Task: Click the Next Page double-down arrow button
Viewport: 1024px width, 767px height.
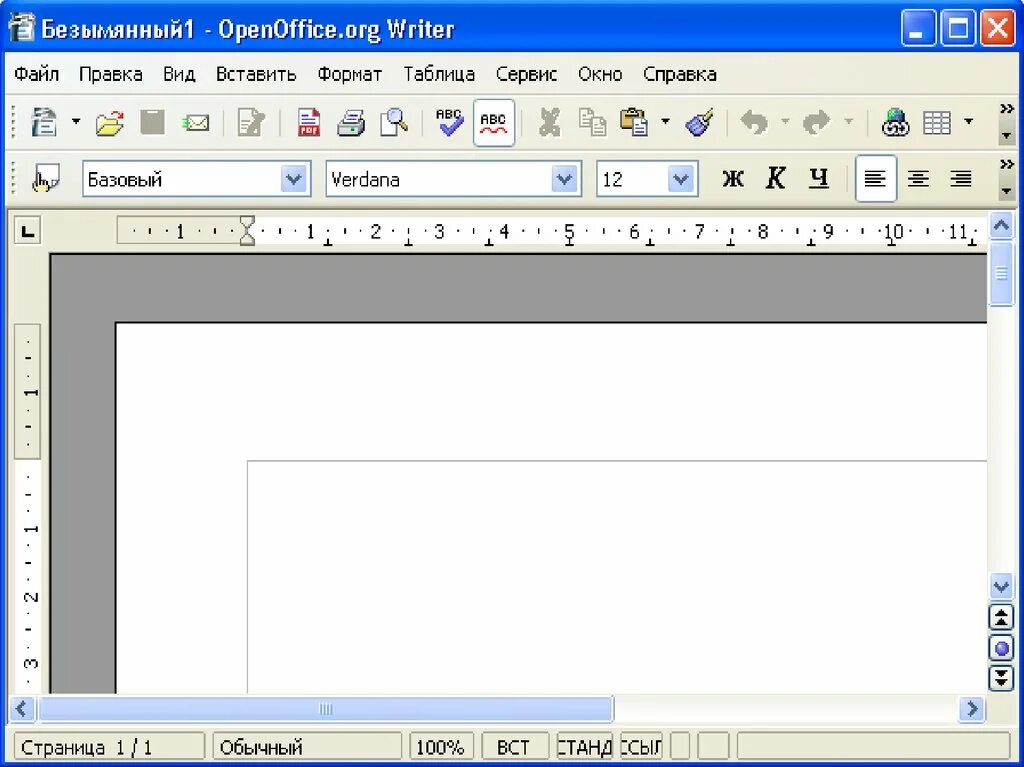Action: pos(1001,678)
